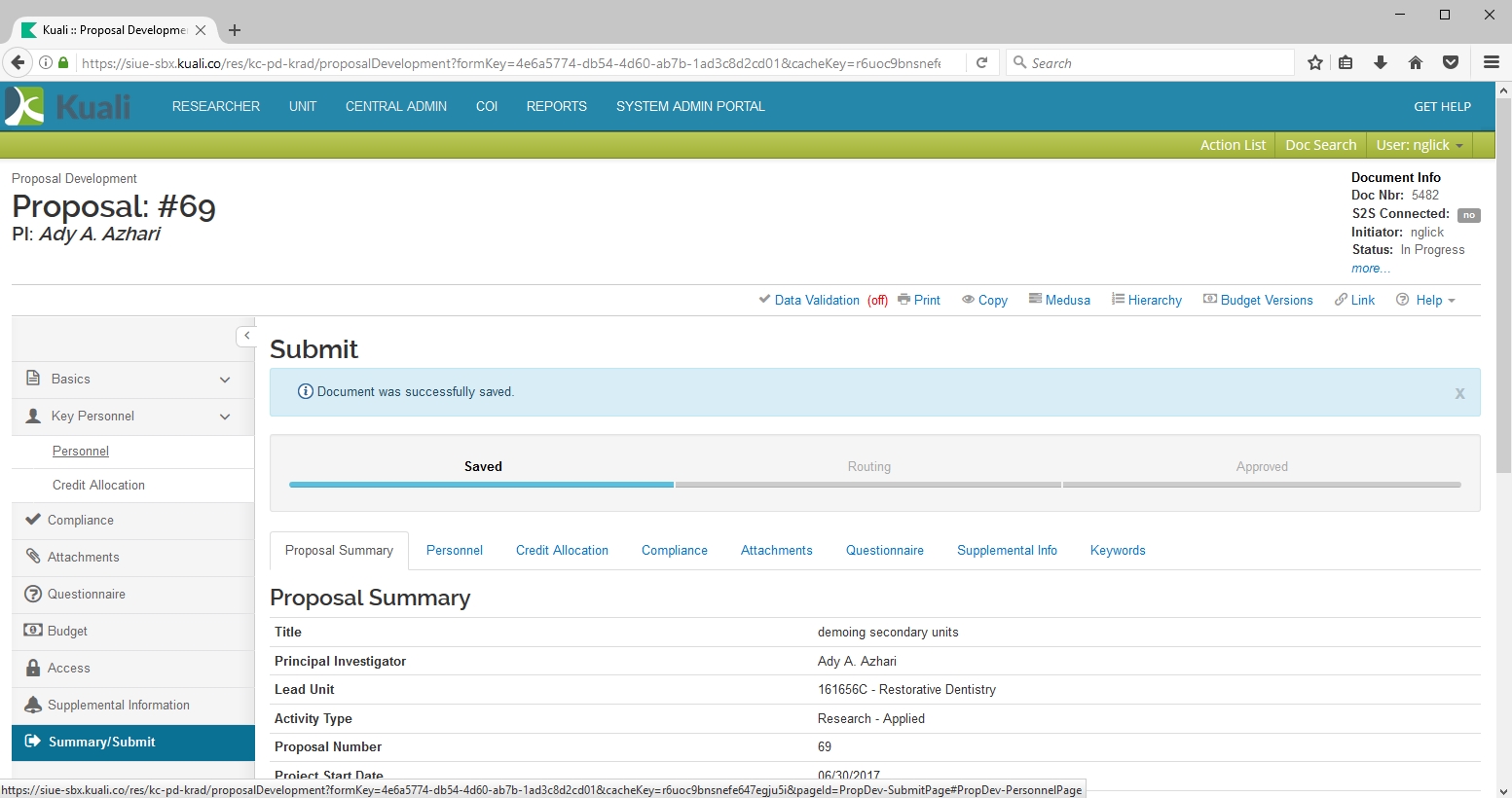Image resolution: width=1512 pixels, height=798 pixels.
Task: Collapse the Key Personnel sidebar section
Action: [225, 417]
